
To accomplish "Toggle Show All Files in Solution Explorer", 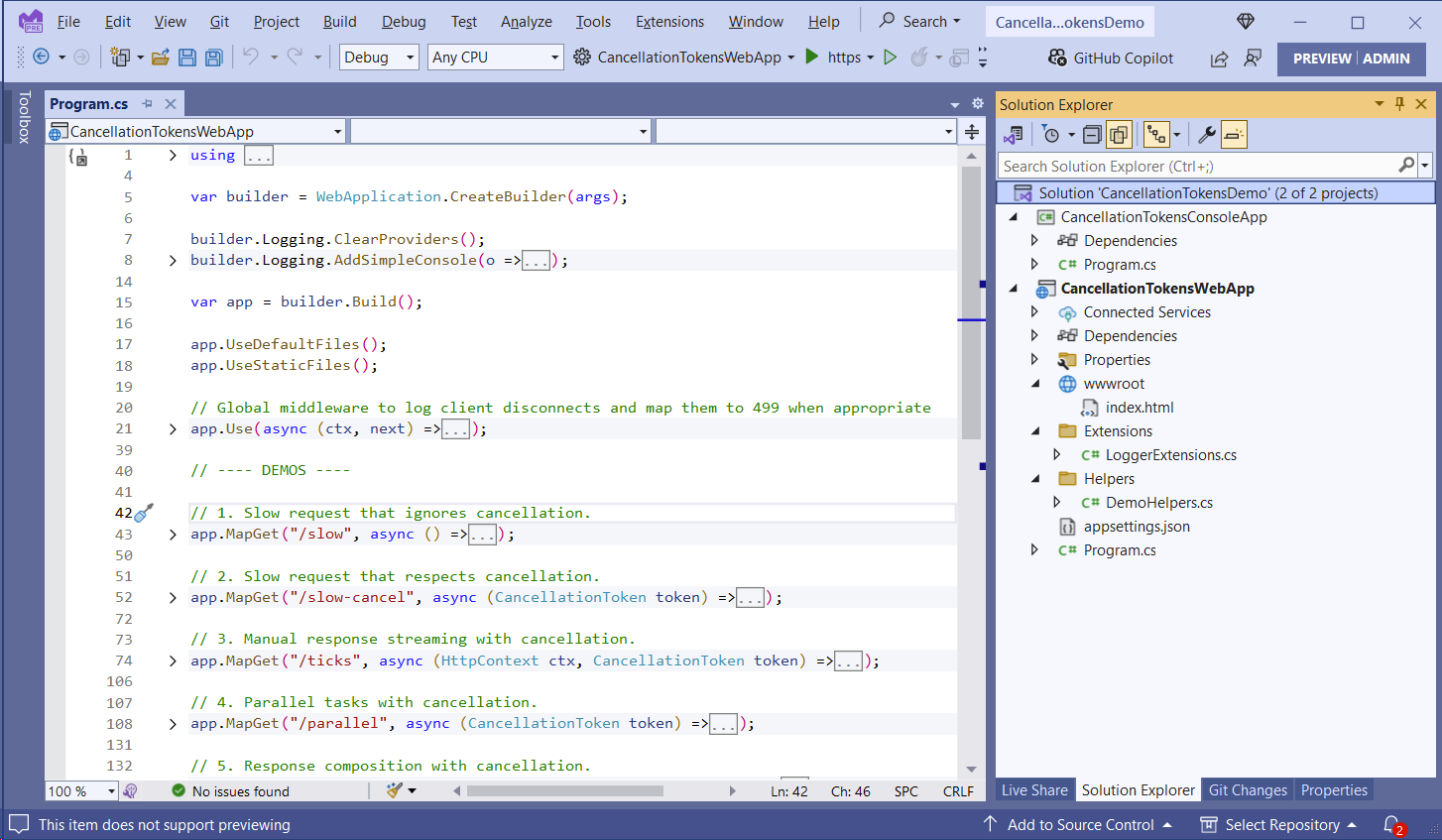I will (x=1119, y=134).
